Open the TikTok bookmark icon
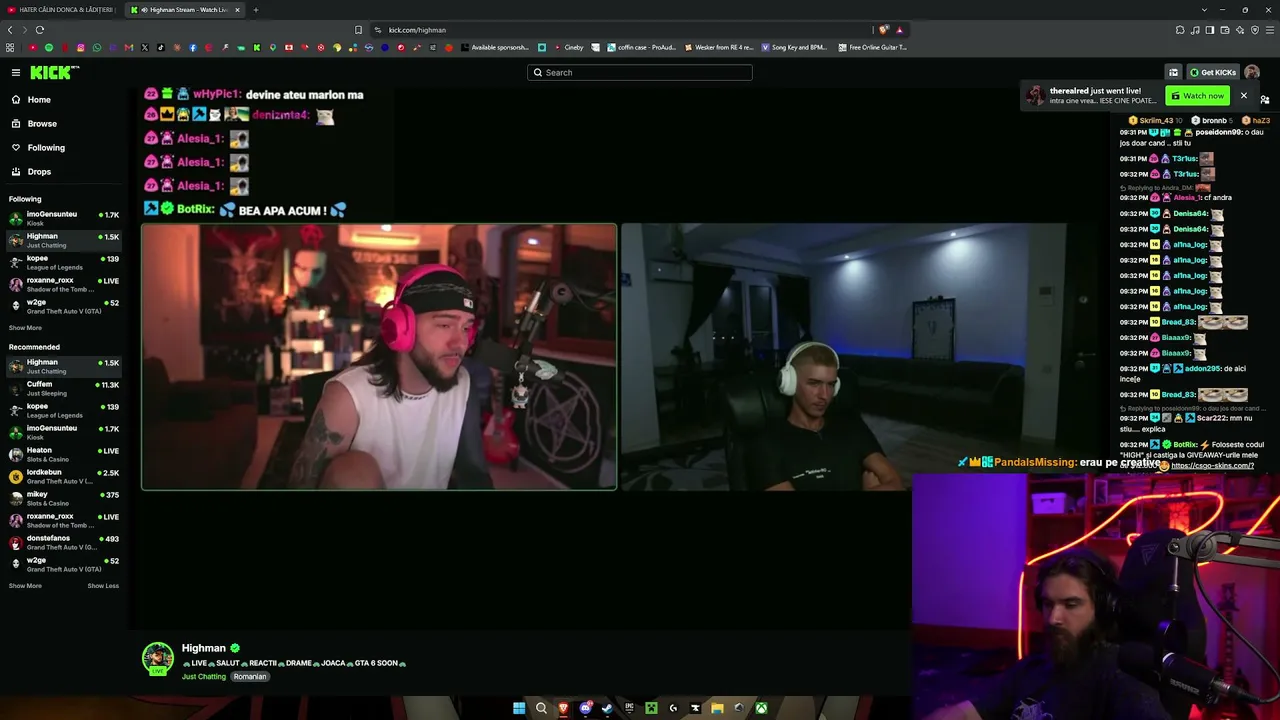The image size is (1280, 720). coord(160,47)
